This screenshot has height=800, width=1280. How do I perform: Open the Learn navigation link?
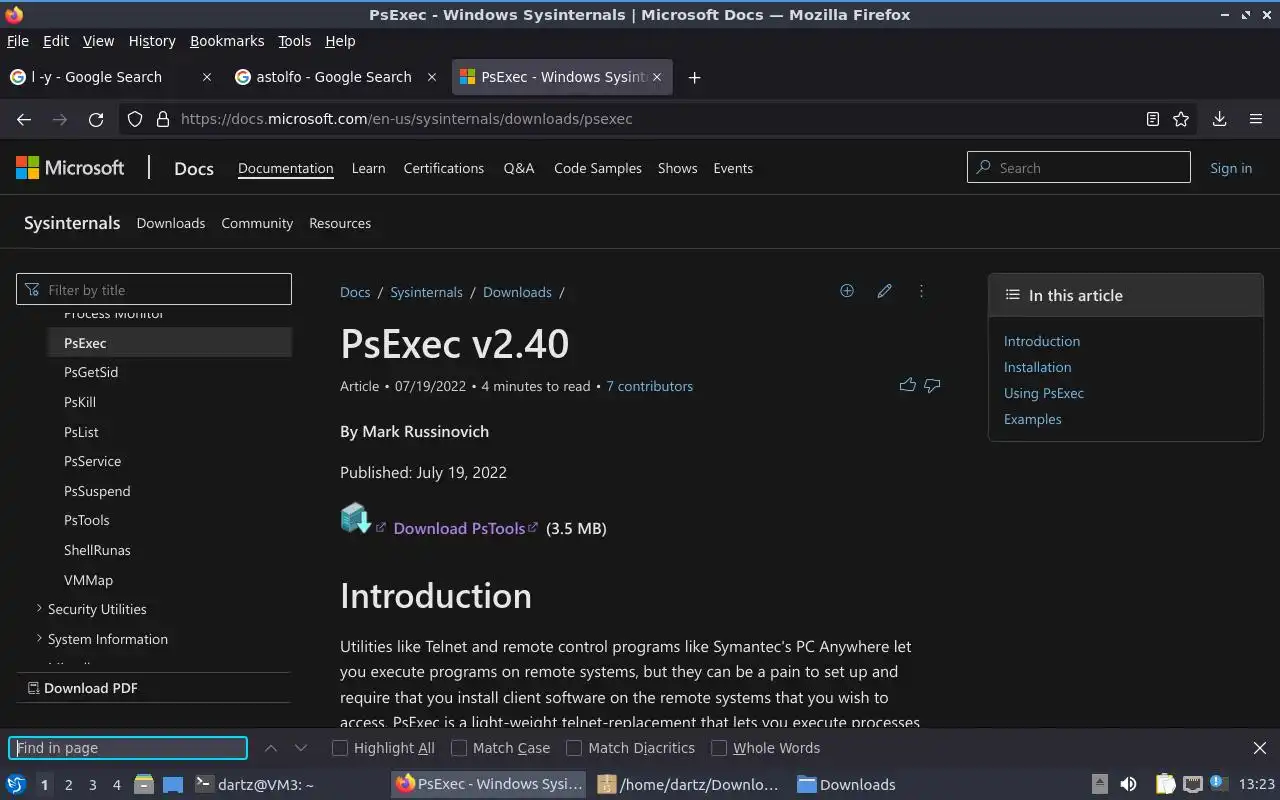tap(368, 168)
